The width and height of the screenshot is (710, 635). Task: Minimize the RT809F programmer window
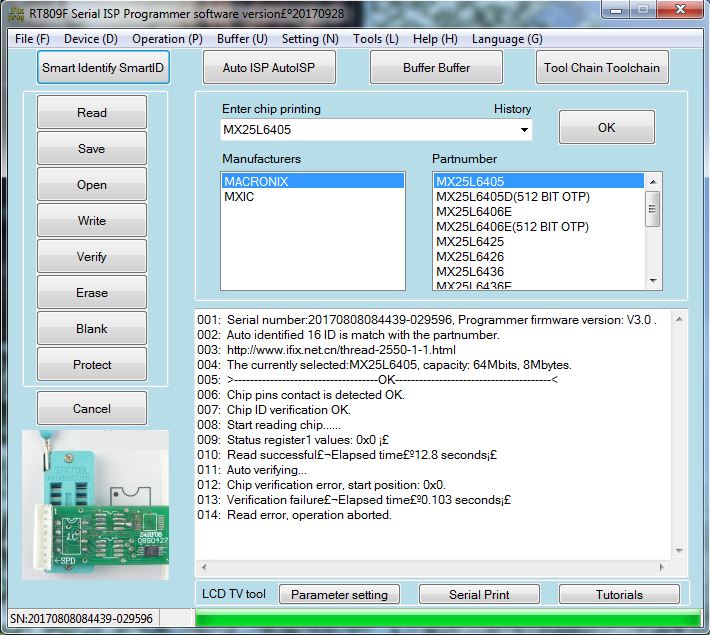(616, 10)
